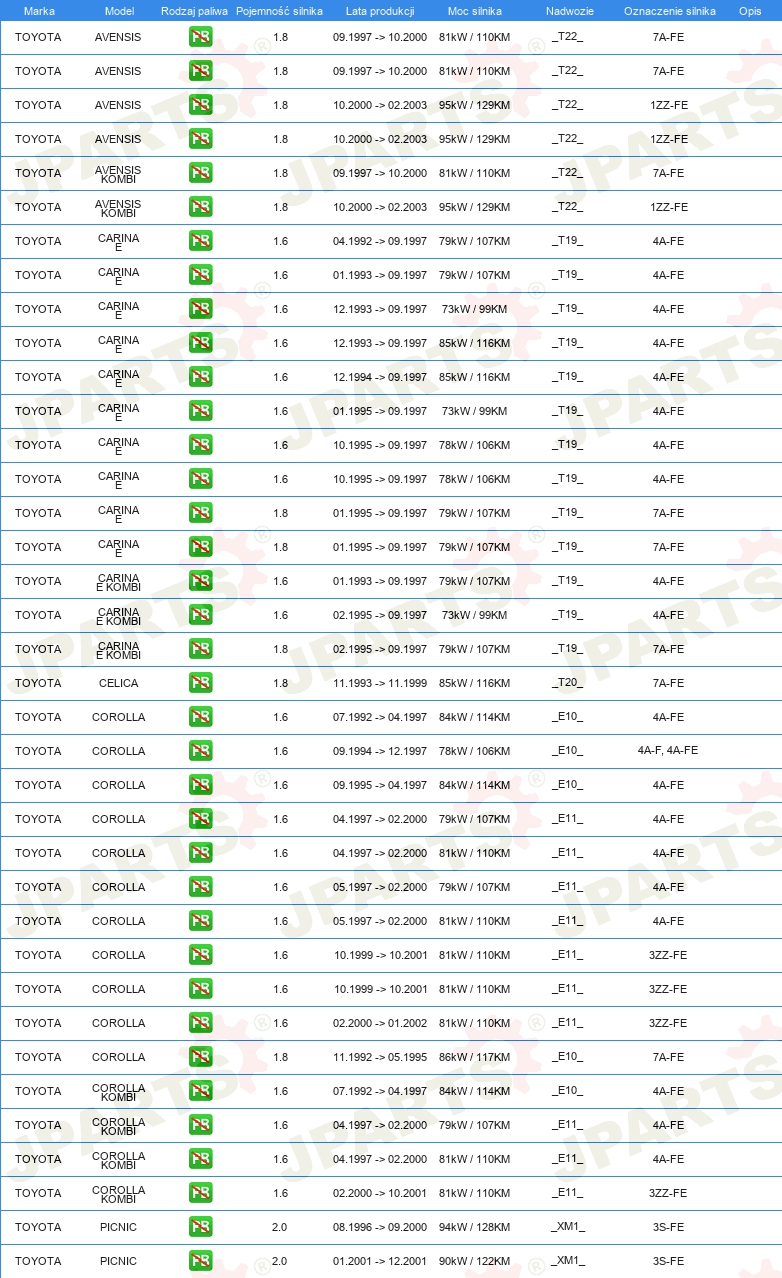This screenshot has width=782, height=1278.
Task: Click the Marka column header
Action: [39, 11]
